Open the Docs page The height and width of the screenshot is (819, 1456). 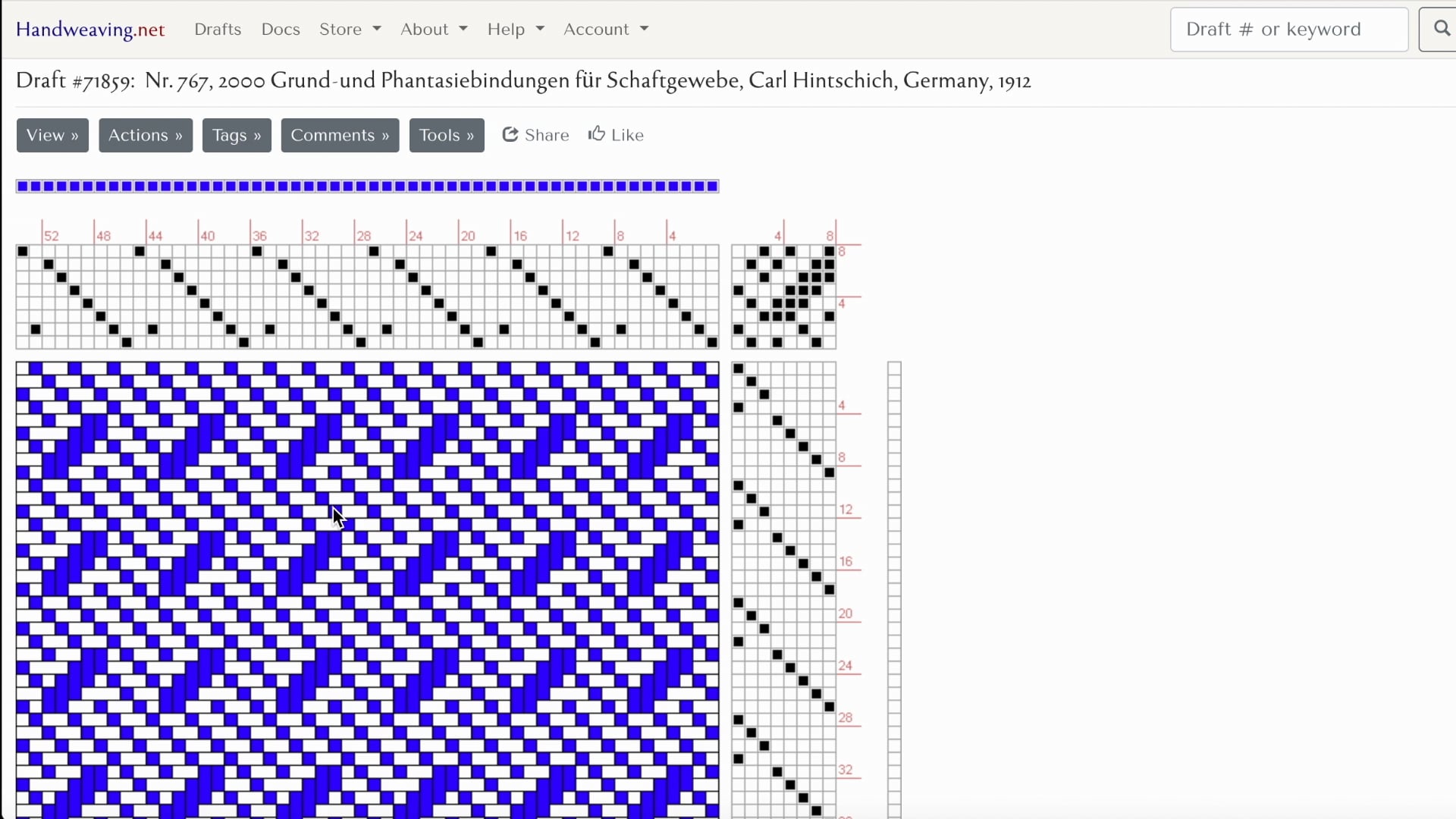[x=281, y=29]
